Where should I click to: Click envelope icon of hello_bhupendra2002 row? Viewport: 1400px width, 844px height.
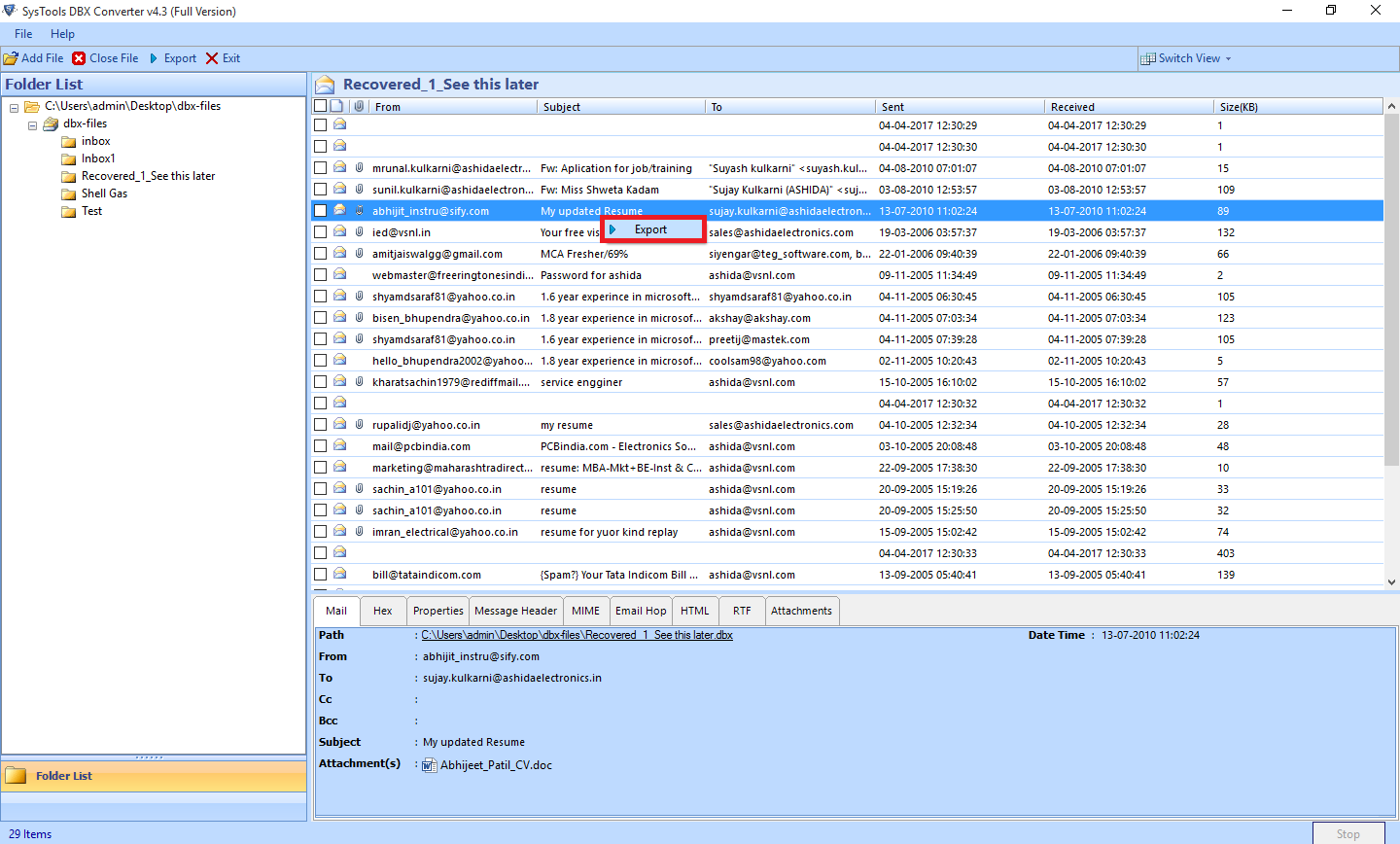pyautogui.click(x=340, y=360)
